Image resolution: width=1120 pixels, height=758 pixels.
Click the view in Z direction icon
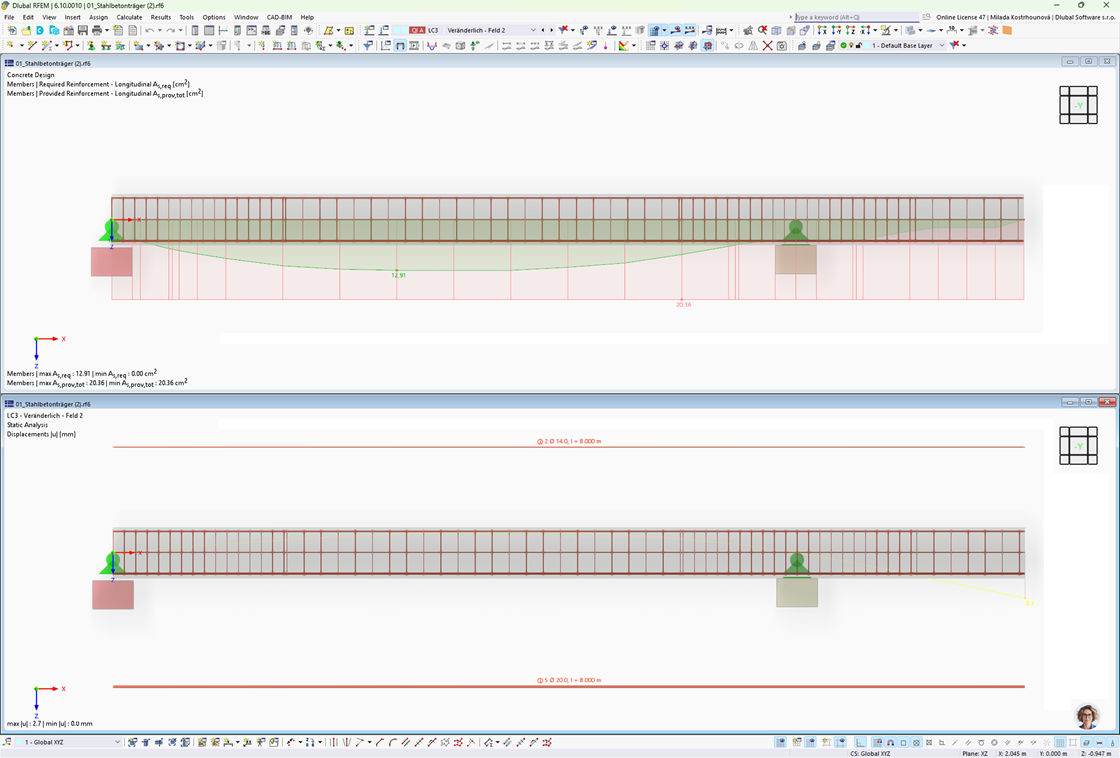(851, 30)
